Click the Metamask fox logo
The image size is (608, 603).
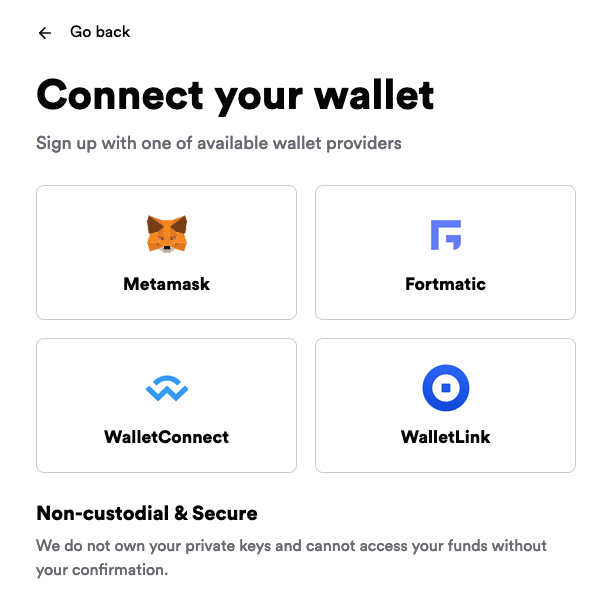coord(167,234)
